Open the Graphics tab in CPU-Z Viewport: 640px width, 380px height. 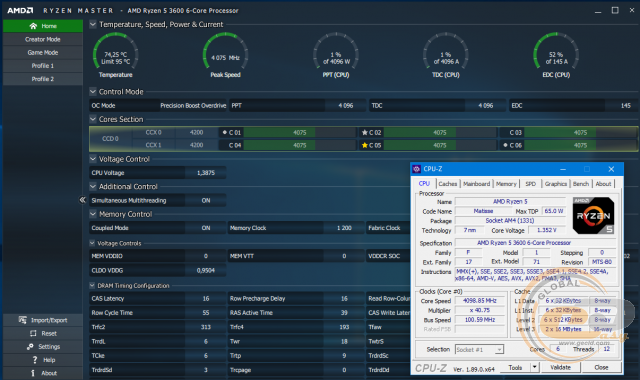tap(556, 184)
